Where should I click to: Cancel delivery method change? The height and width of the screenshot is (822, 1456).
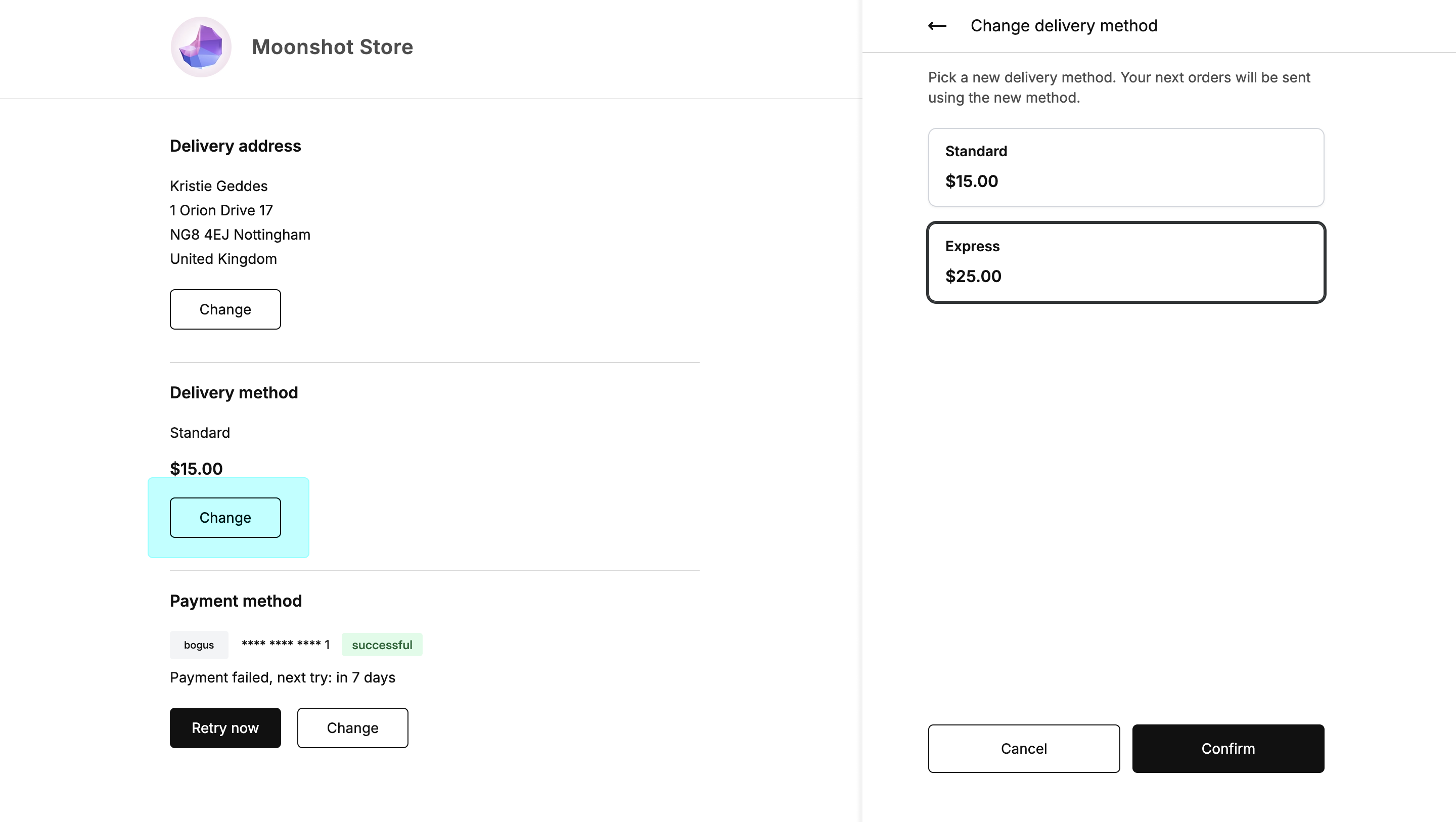1024,748
